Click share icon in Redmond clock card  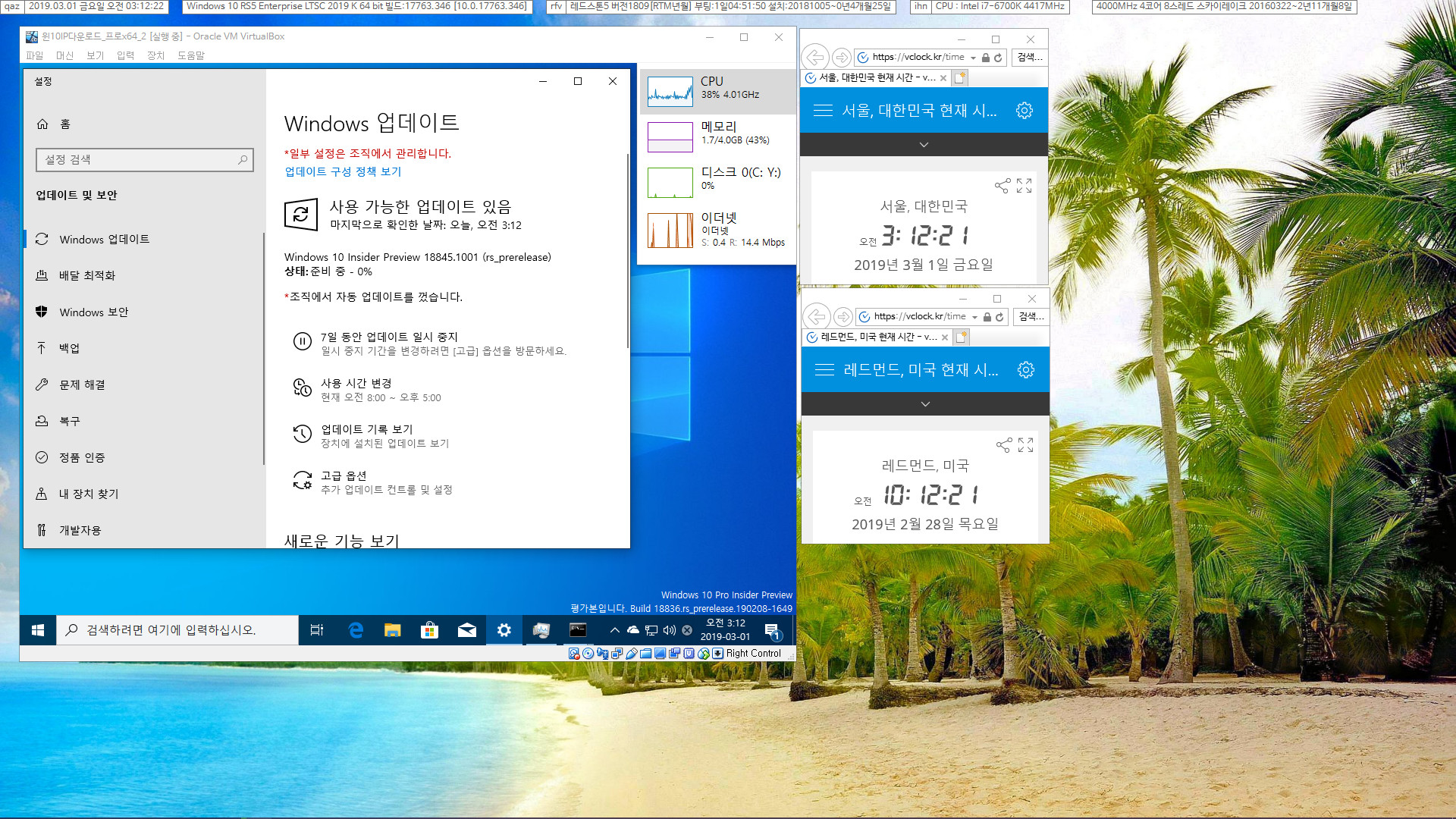[1004, 445]
